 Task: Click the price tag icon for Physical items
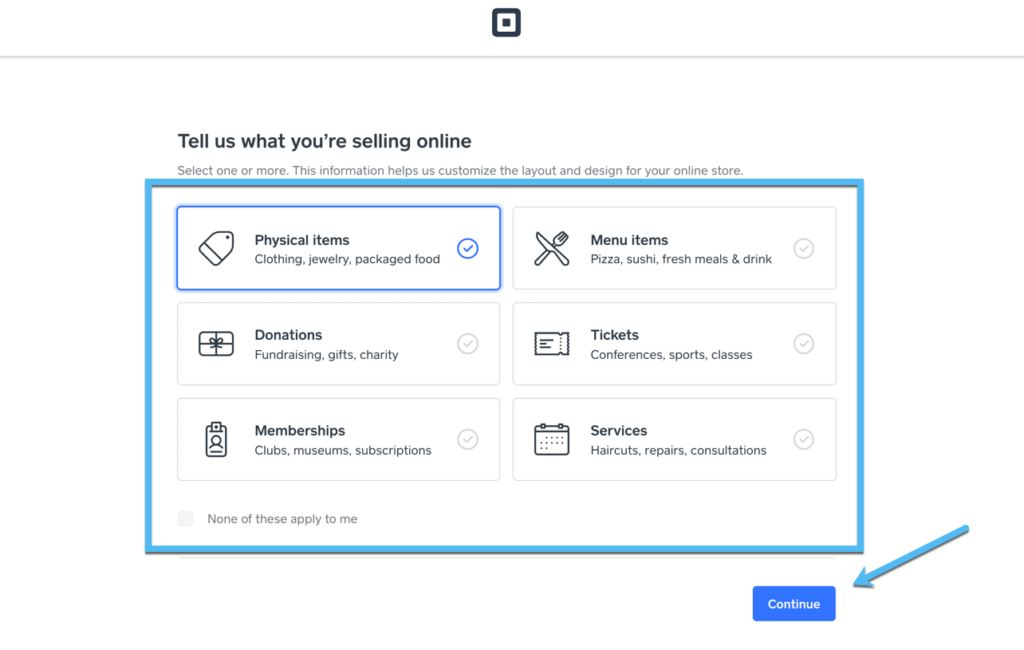coord(216,248)
